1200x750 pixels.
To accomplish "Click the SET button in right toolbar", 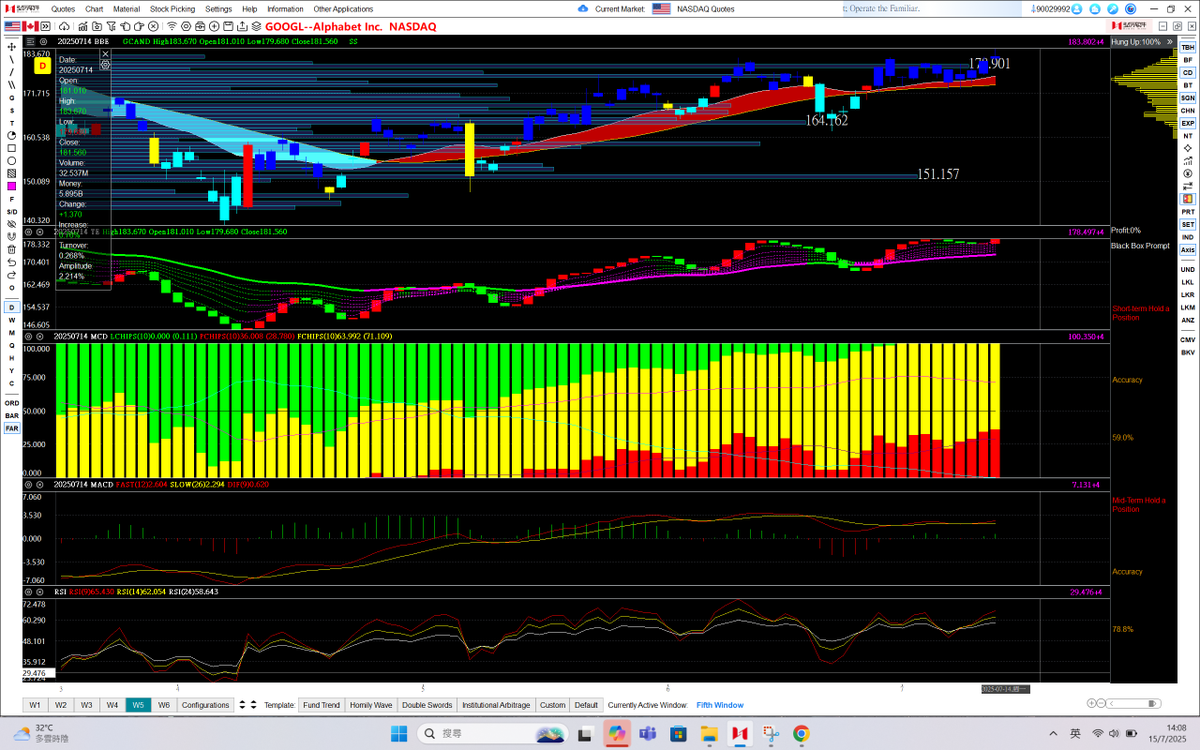I will [1188, 224].
